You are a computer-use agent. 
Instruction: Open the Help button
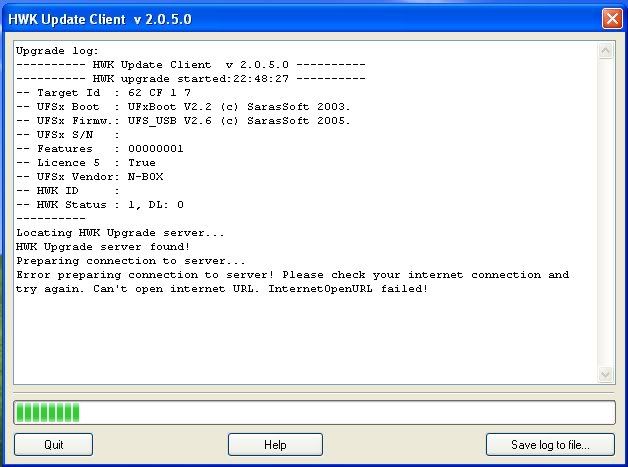[x=275, y=445]
